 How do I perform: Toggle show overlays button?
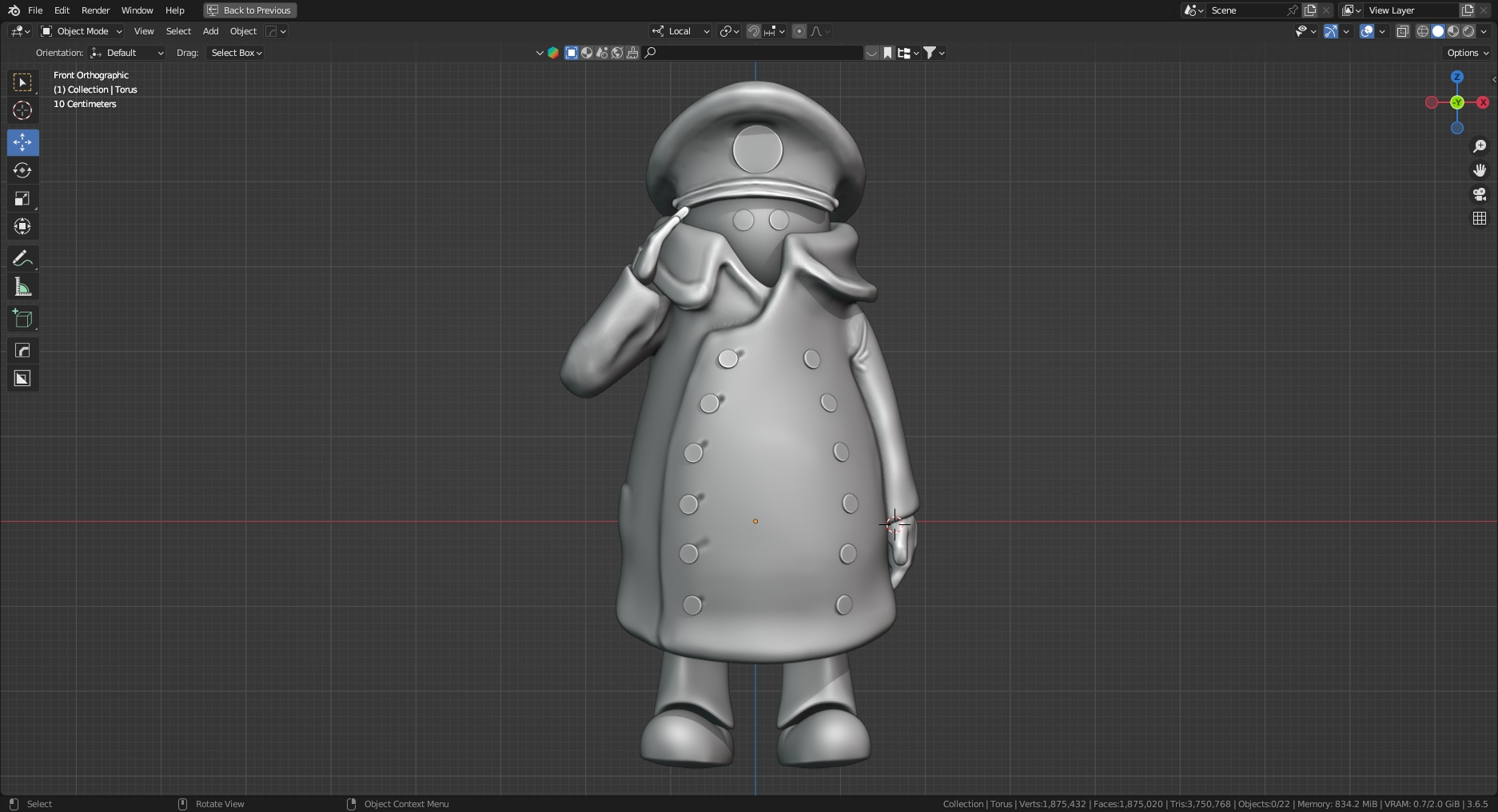1367,31
